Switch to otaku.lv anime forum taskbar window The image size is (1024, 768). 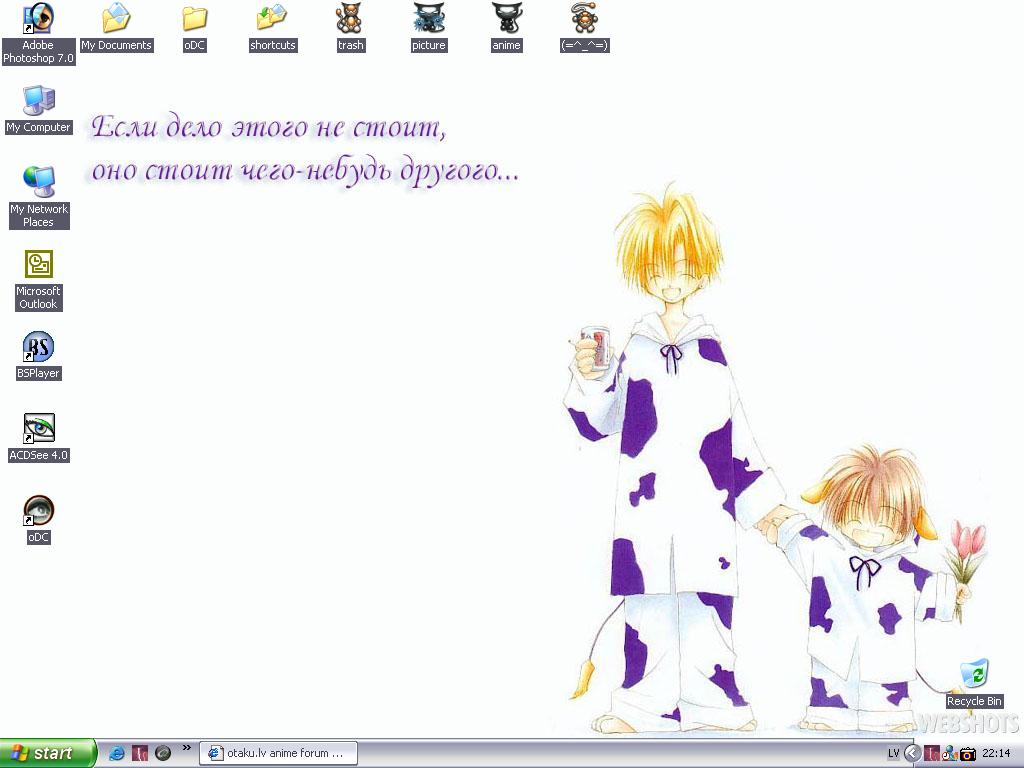[x=278, y=753]
